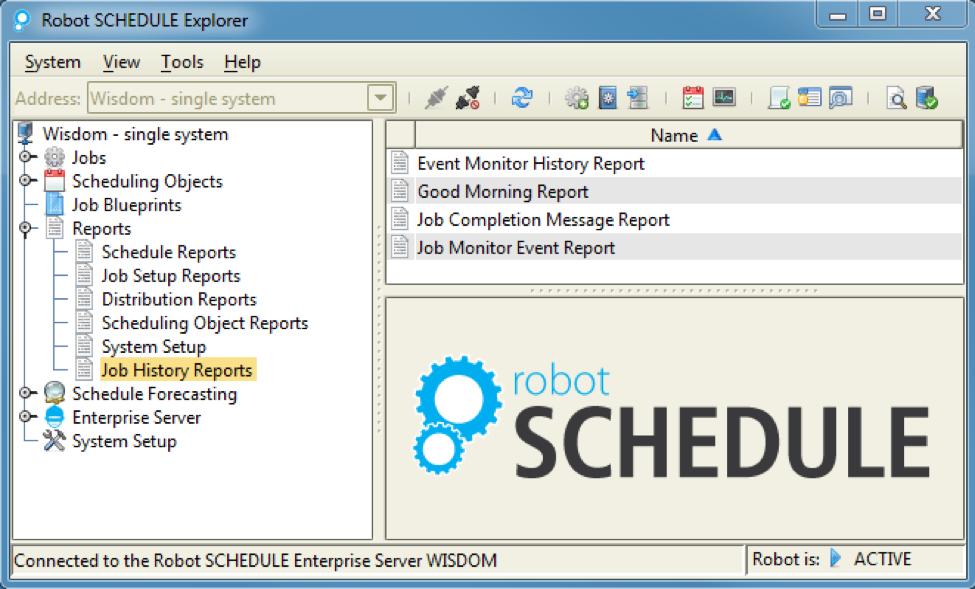Click the blue book with gear icon

608,98
